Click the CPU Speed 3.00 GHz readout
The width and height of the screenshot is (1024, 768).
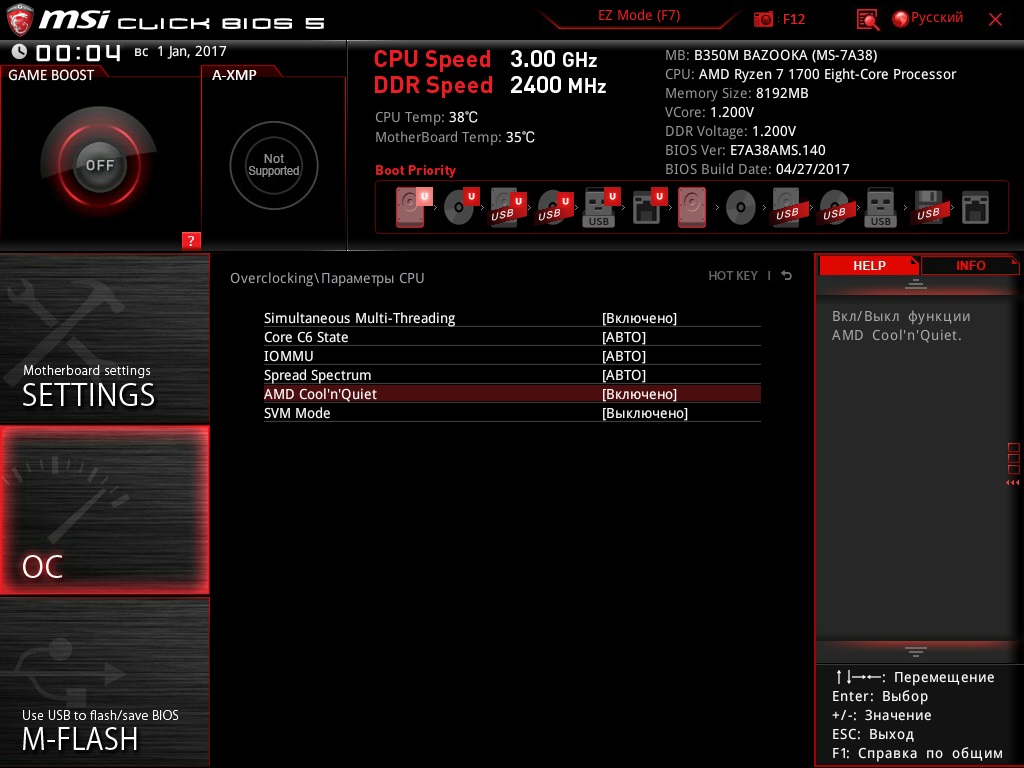[485, 59]
